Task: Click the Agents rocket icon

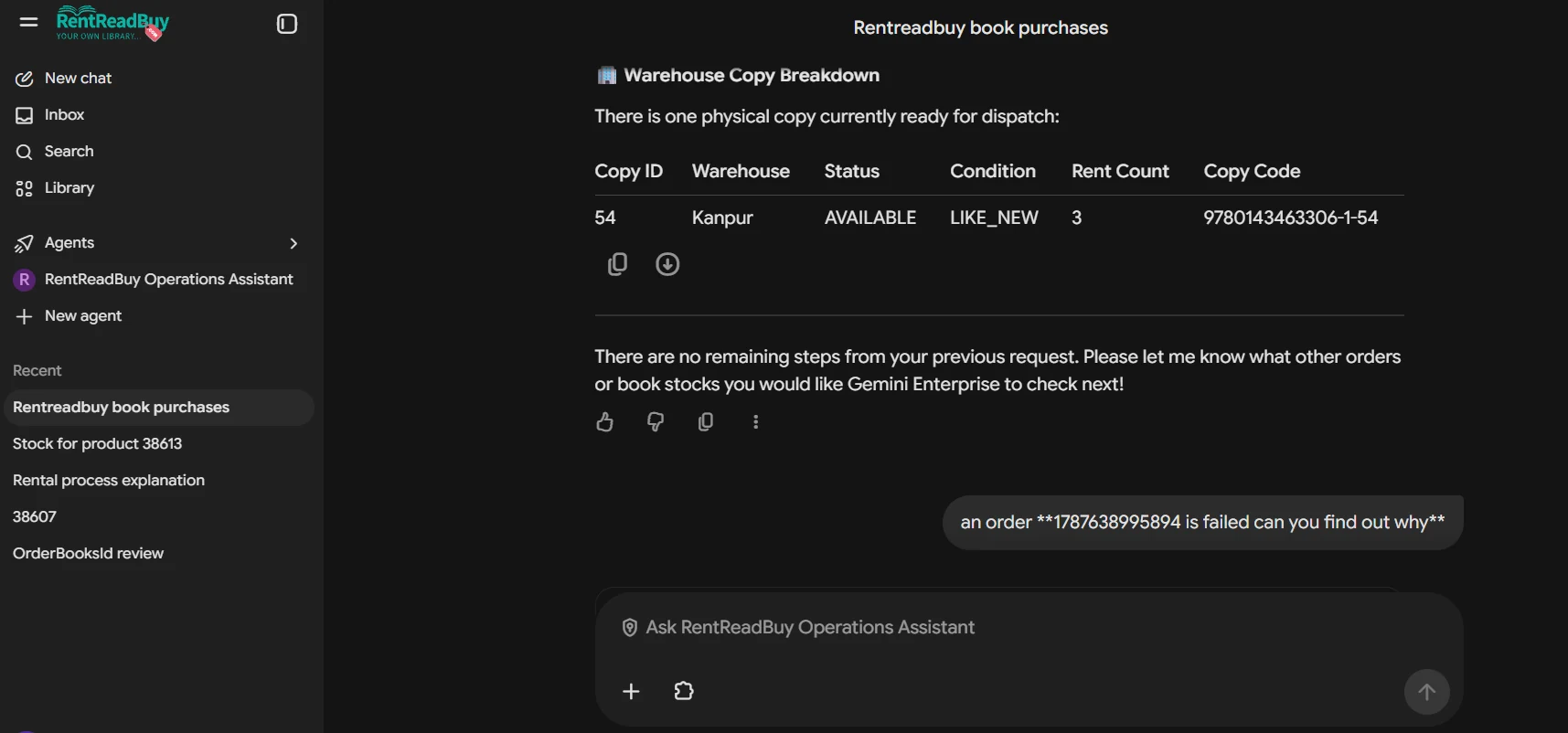Action: click(25, 243)
